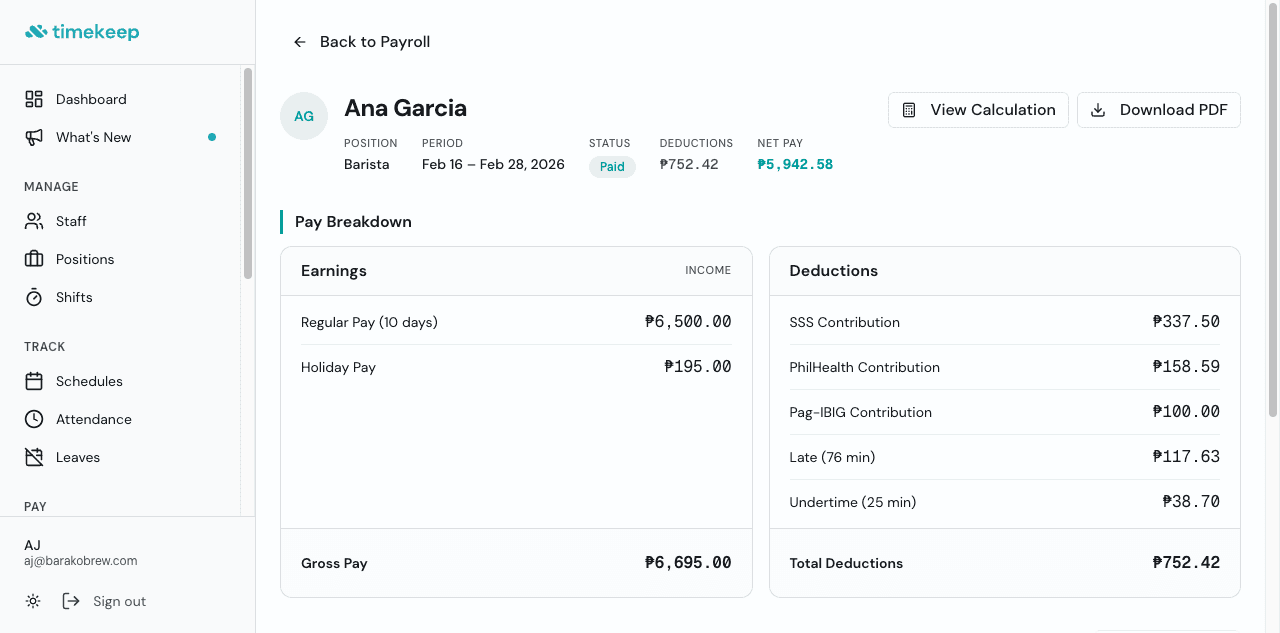Toggle the light theme sun icon
Image resolution: width=1280 pixels, height=633 pixels.
tap(32, 600)
